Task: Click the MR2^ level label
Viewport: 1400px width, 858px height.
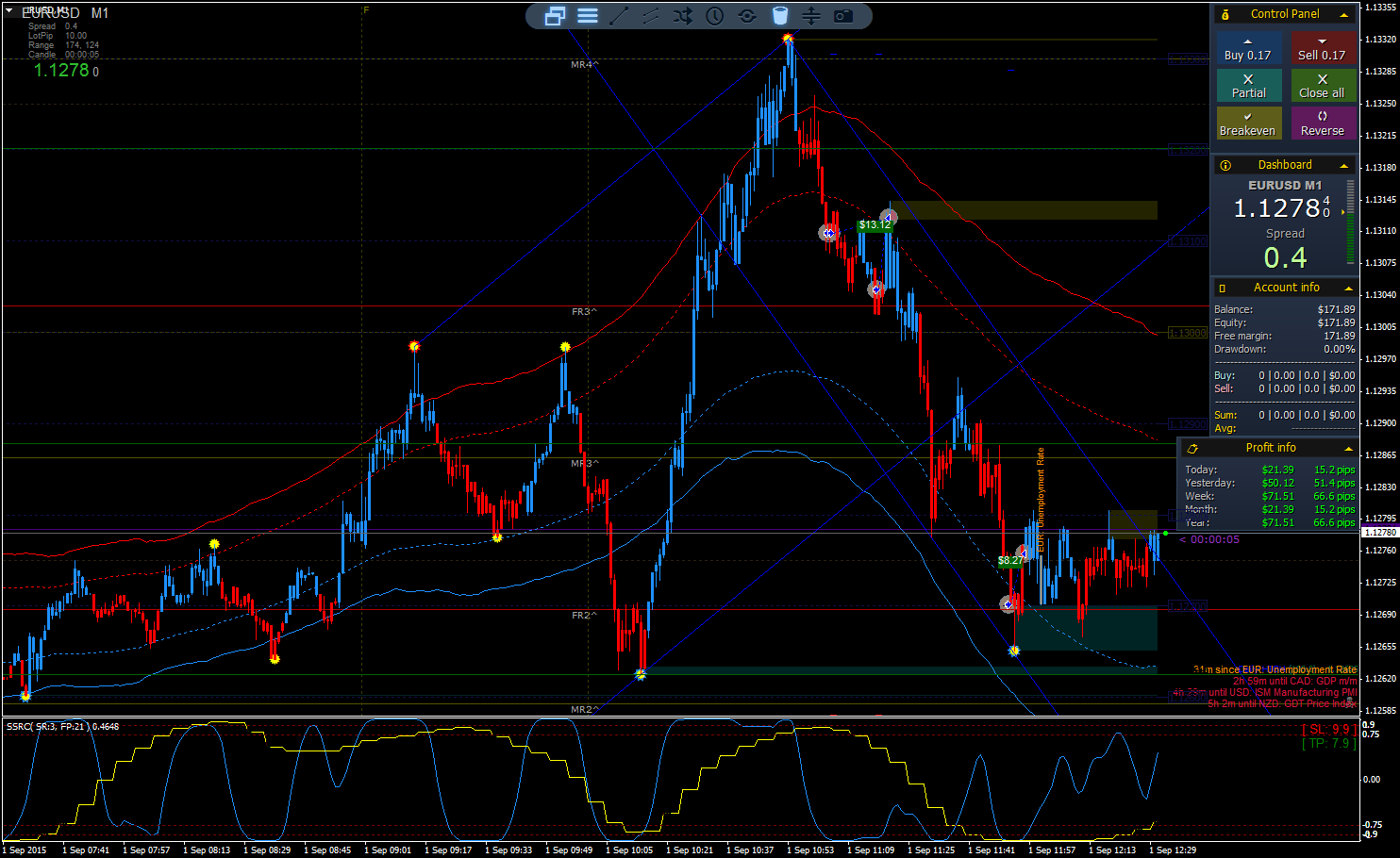Action: 584,709
